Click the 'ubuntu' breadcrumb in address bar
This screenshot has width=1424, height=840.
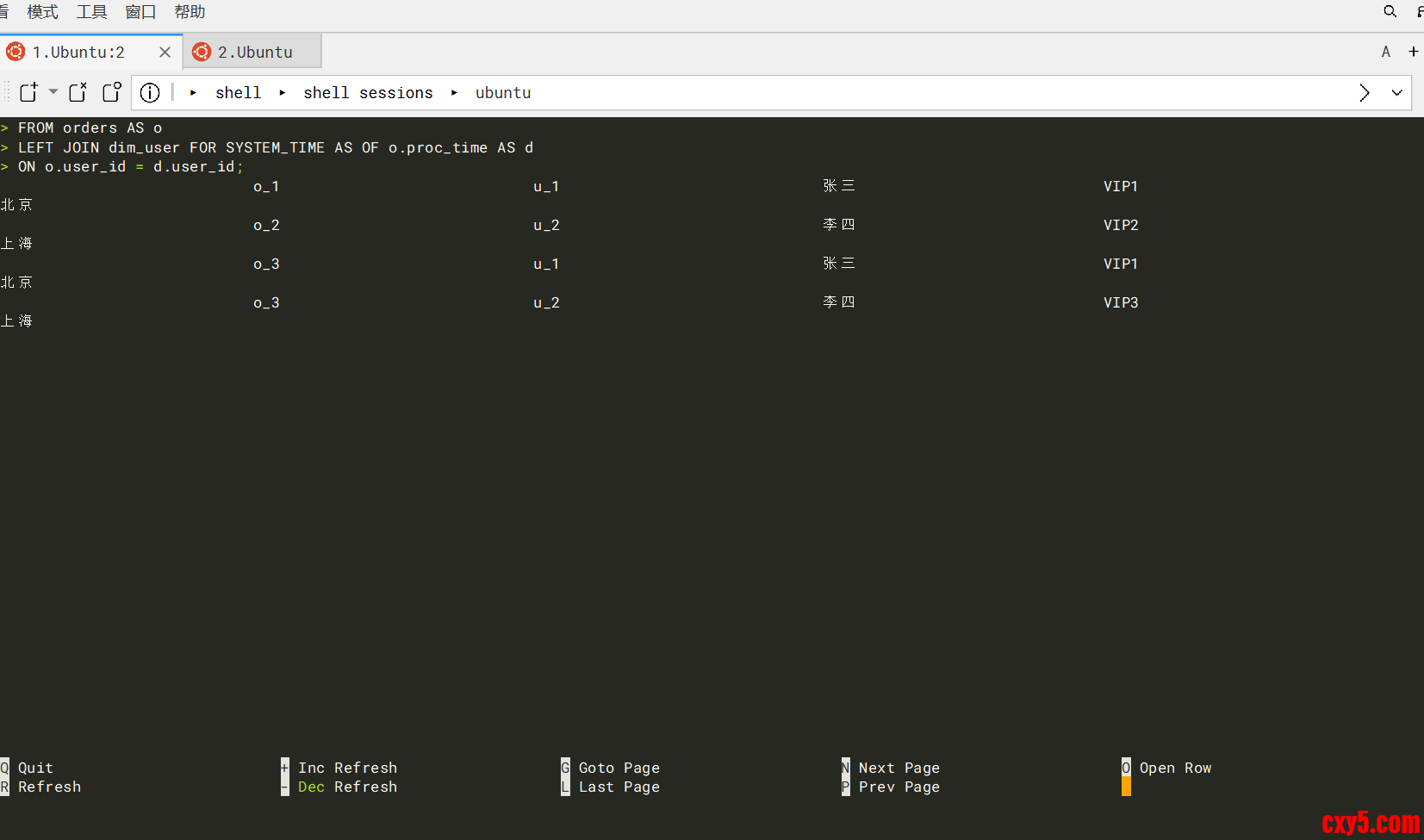coord(503,93)
